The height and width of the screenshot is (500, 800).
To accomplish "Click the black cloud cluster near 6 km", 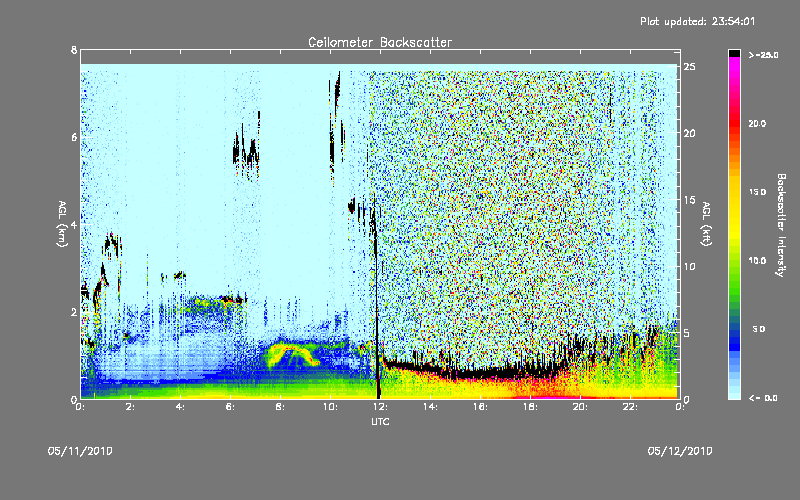I will click(246, 148).
